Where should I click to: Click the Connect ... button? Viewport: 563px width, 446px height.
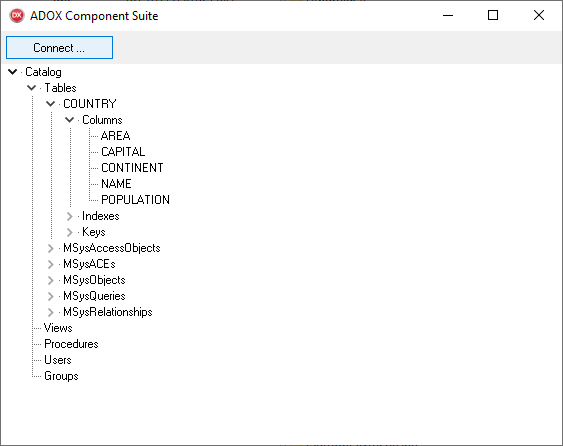[59, 47]
